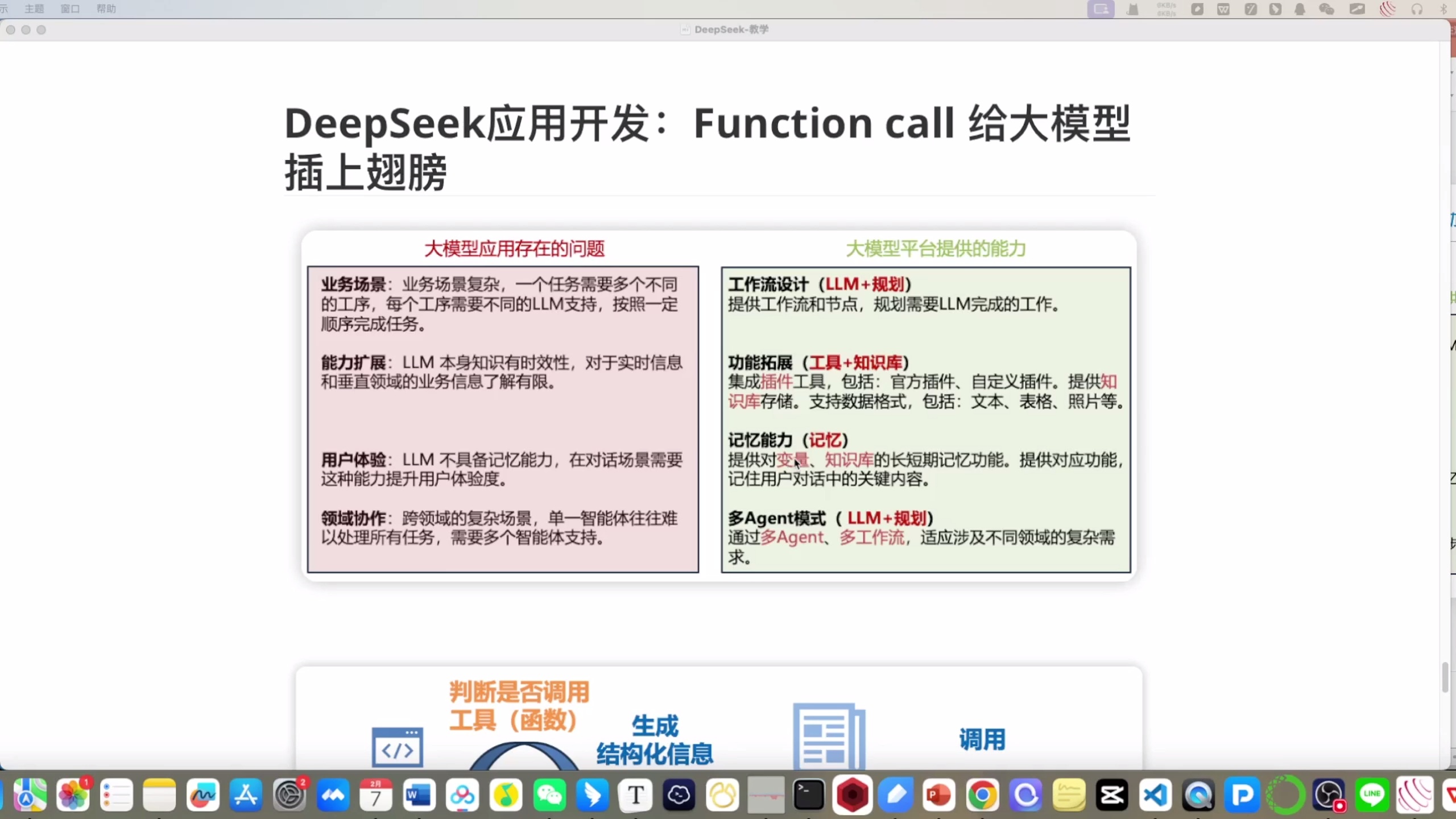Open LINE from the Dock

[x=1372, y=795]
